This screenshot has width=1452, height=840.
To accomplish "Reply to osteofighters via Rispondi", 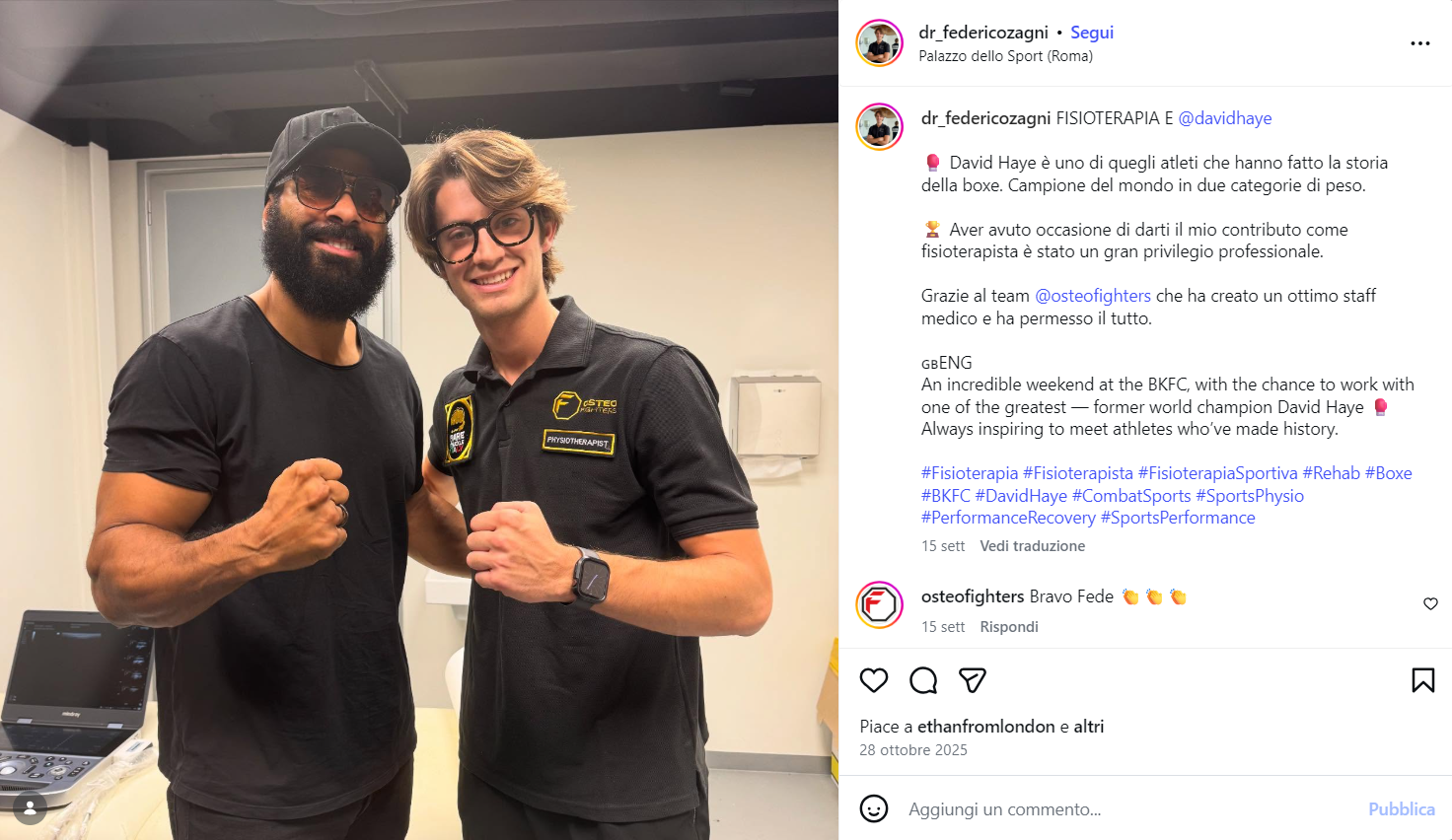I will (1009, 627).
